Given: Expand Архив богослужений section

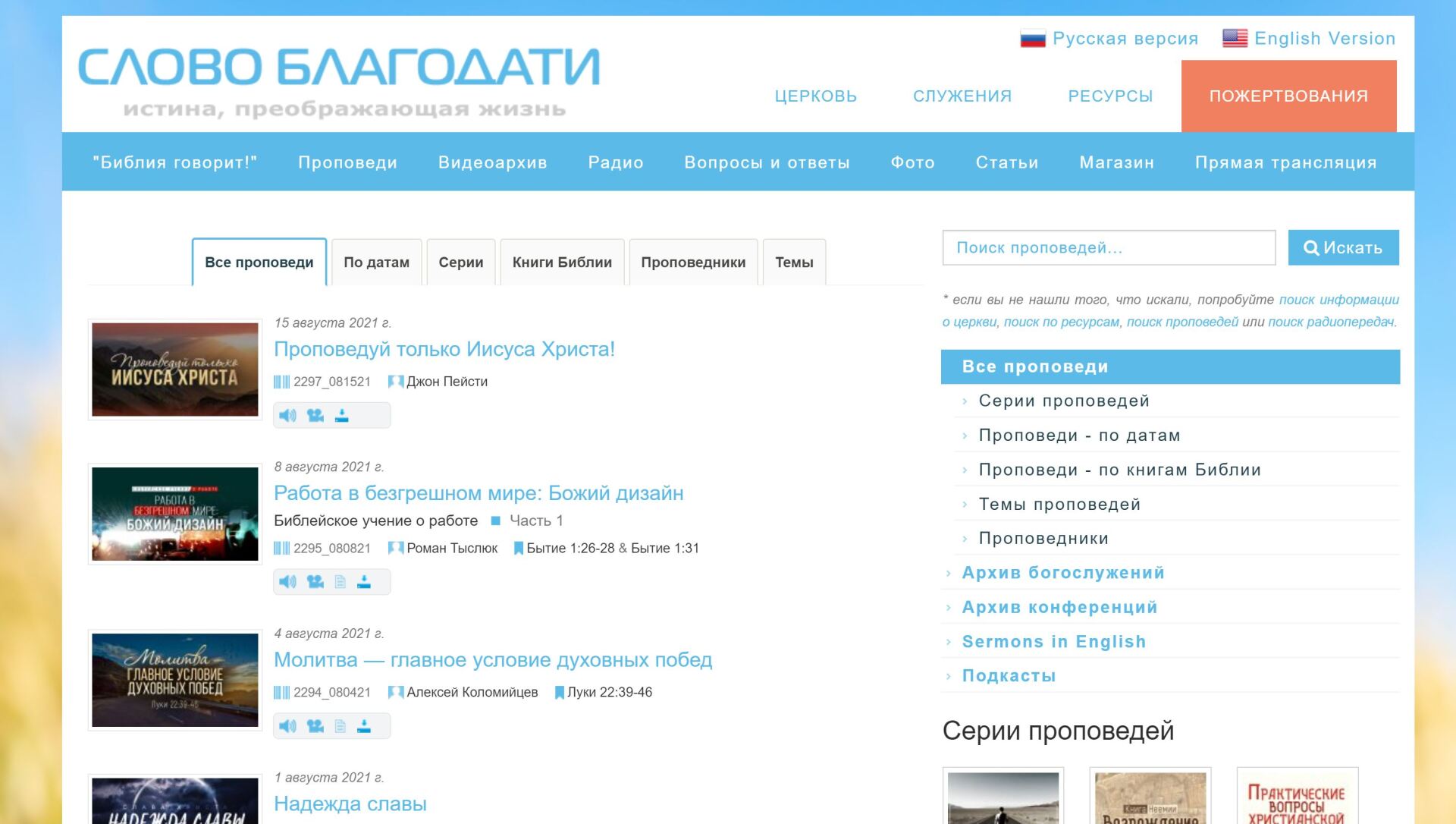Looking at the screenshot, I should pyautogui.click(x=1063, y=573).
